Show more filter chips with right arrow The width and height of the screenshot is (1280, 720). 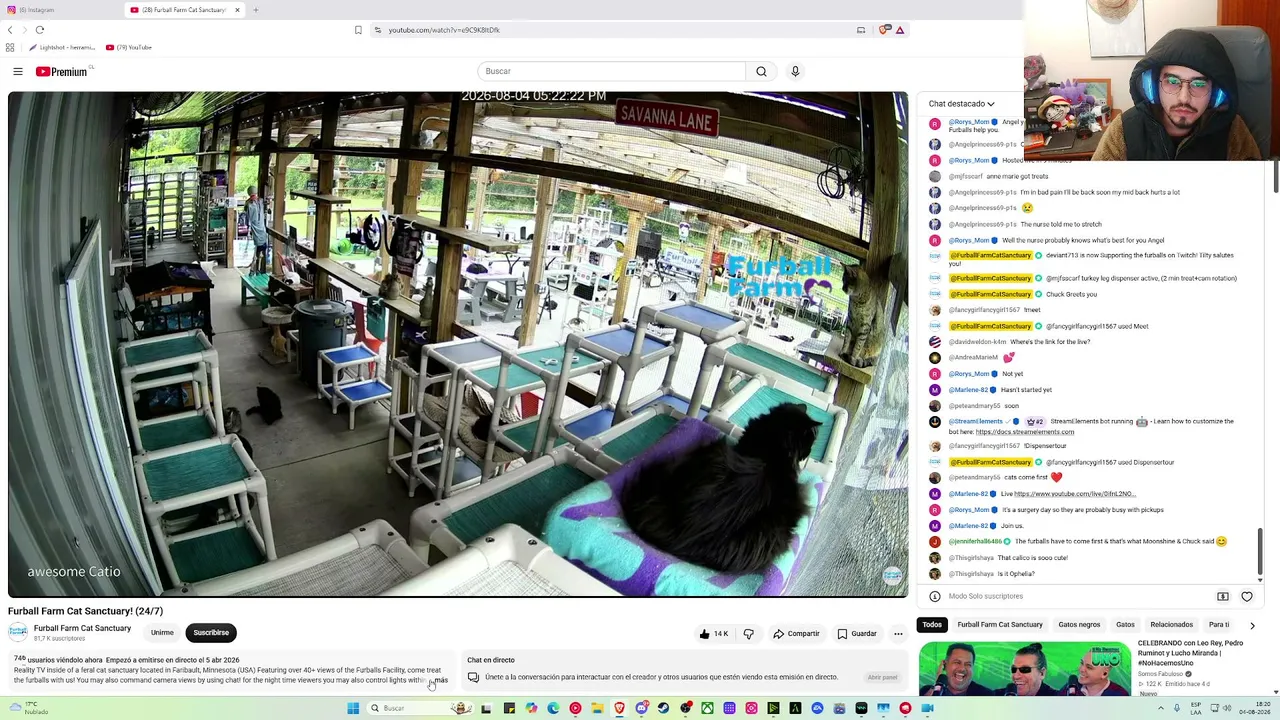pyautogui.click(x=1252, y=625)
